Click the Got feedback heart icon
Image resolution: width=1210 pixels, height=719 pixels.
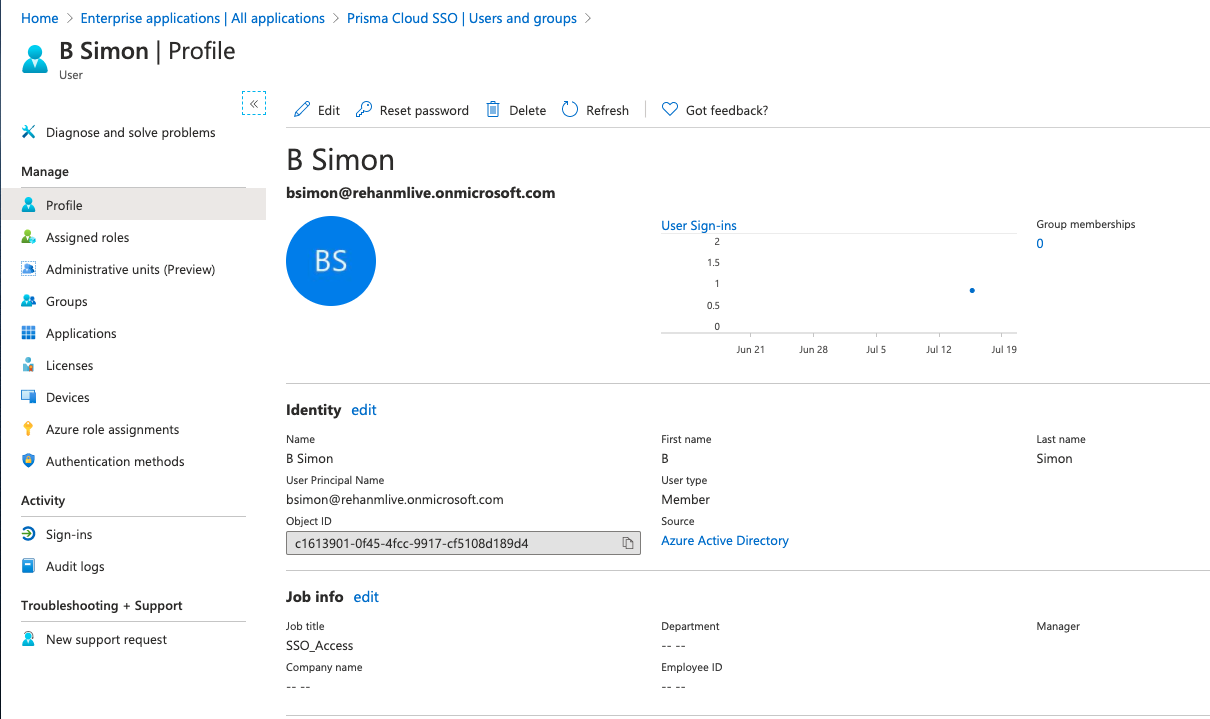click(670, 110)
